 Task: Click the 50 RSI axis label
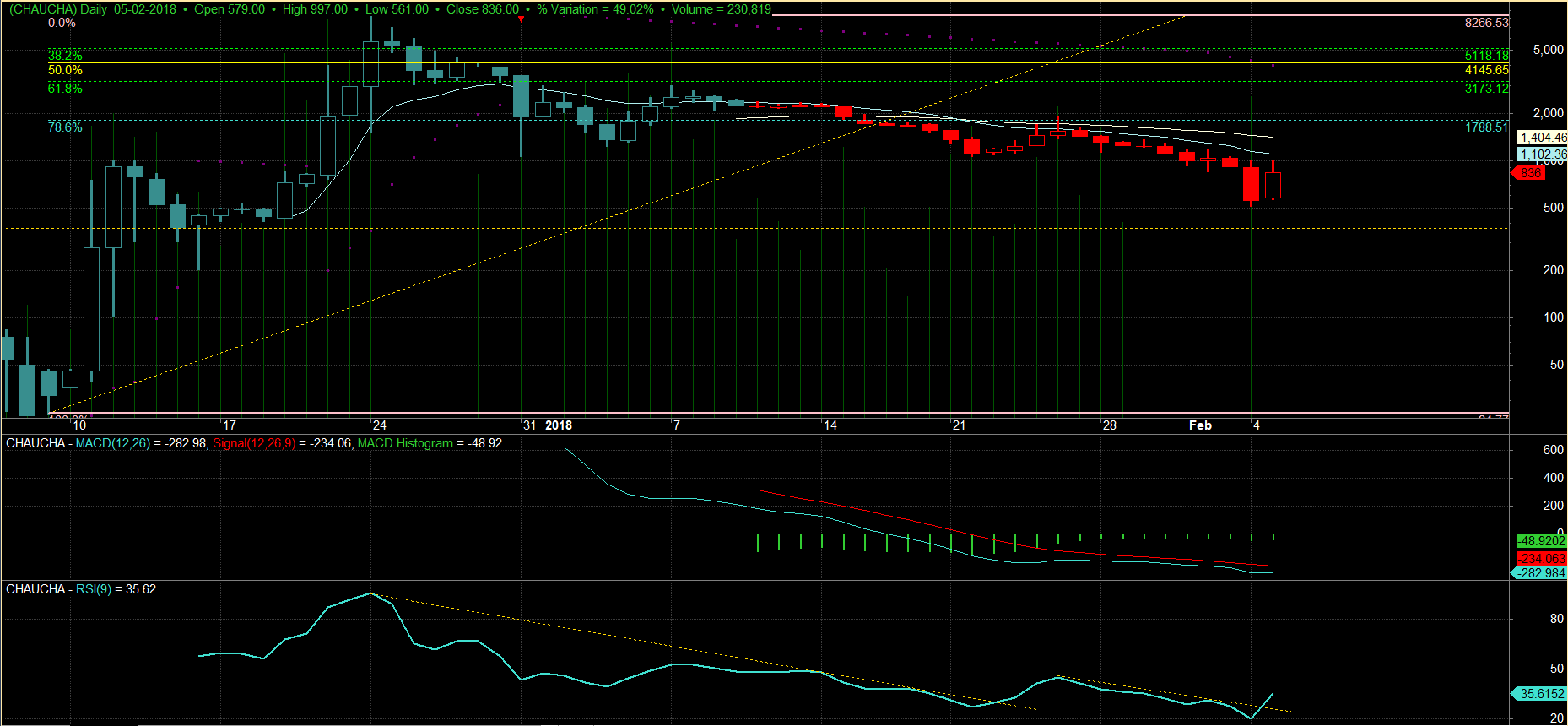click(1557, 669)
